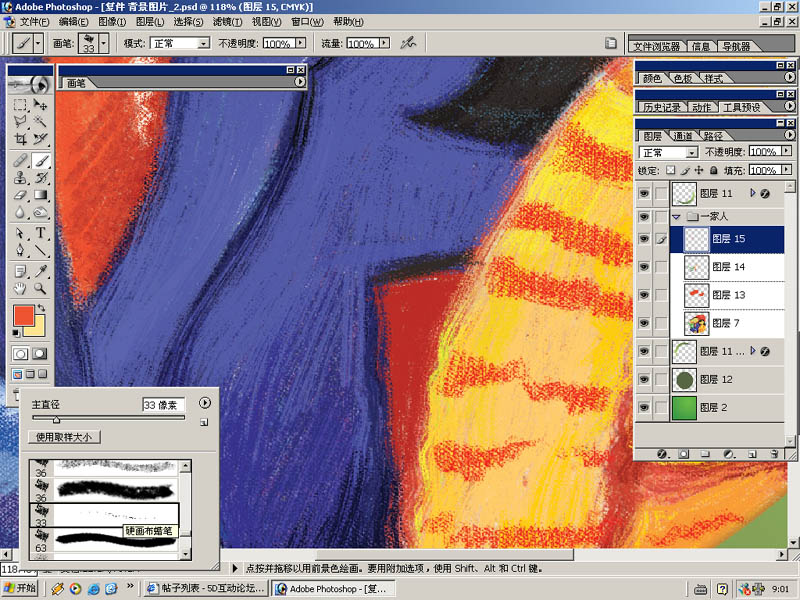The width and height of the screenshot is (800, 600).
Task: Select the Move tool
Action: [x=40, y=105]
